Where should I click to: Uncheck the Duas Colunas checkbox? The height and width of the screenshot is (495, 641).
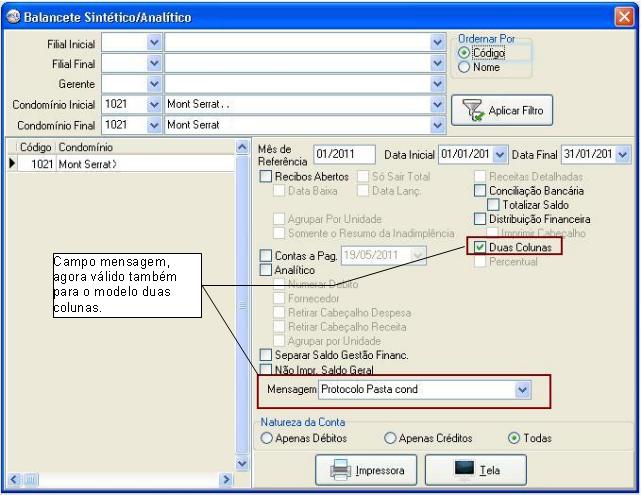(x=481, y=246)
